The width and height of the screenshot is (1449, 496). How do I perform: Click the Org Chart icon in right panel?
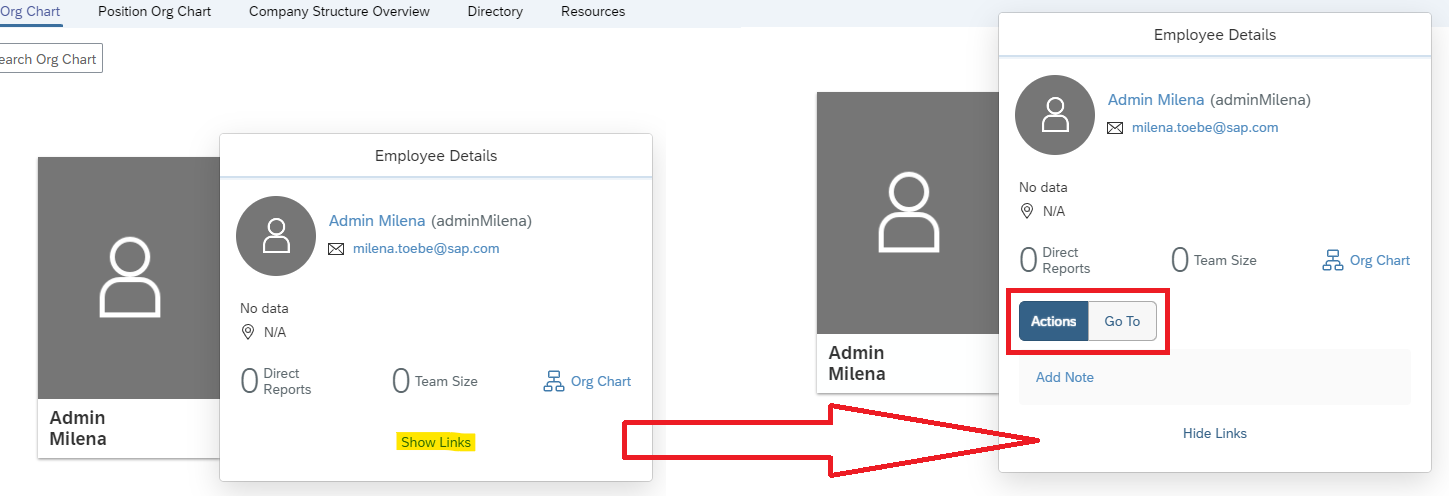(x=1332, y=261)
